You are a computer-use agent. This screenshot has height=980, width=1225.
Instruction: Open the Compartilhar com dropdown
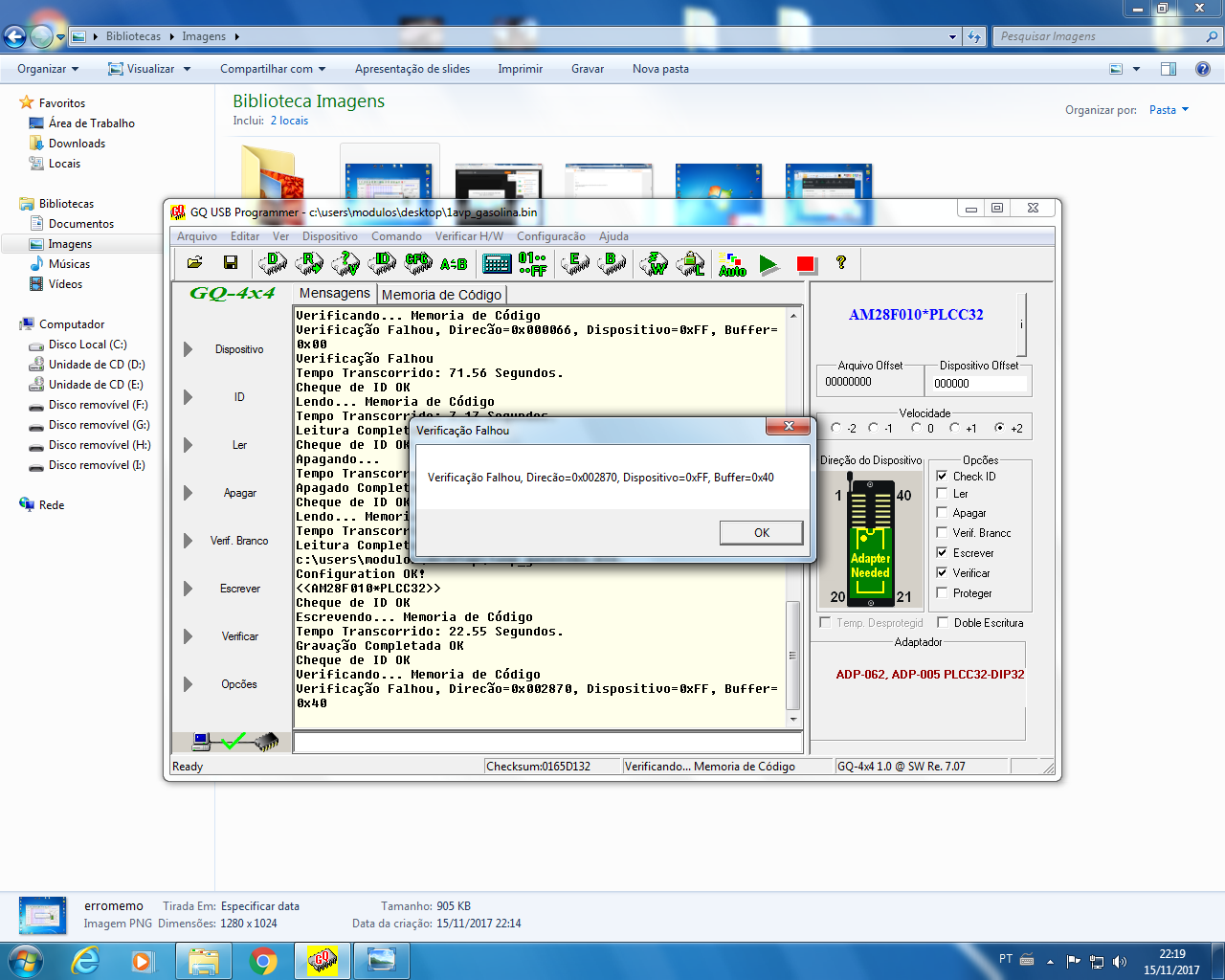coord(273,69)
